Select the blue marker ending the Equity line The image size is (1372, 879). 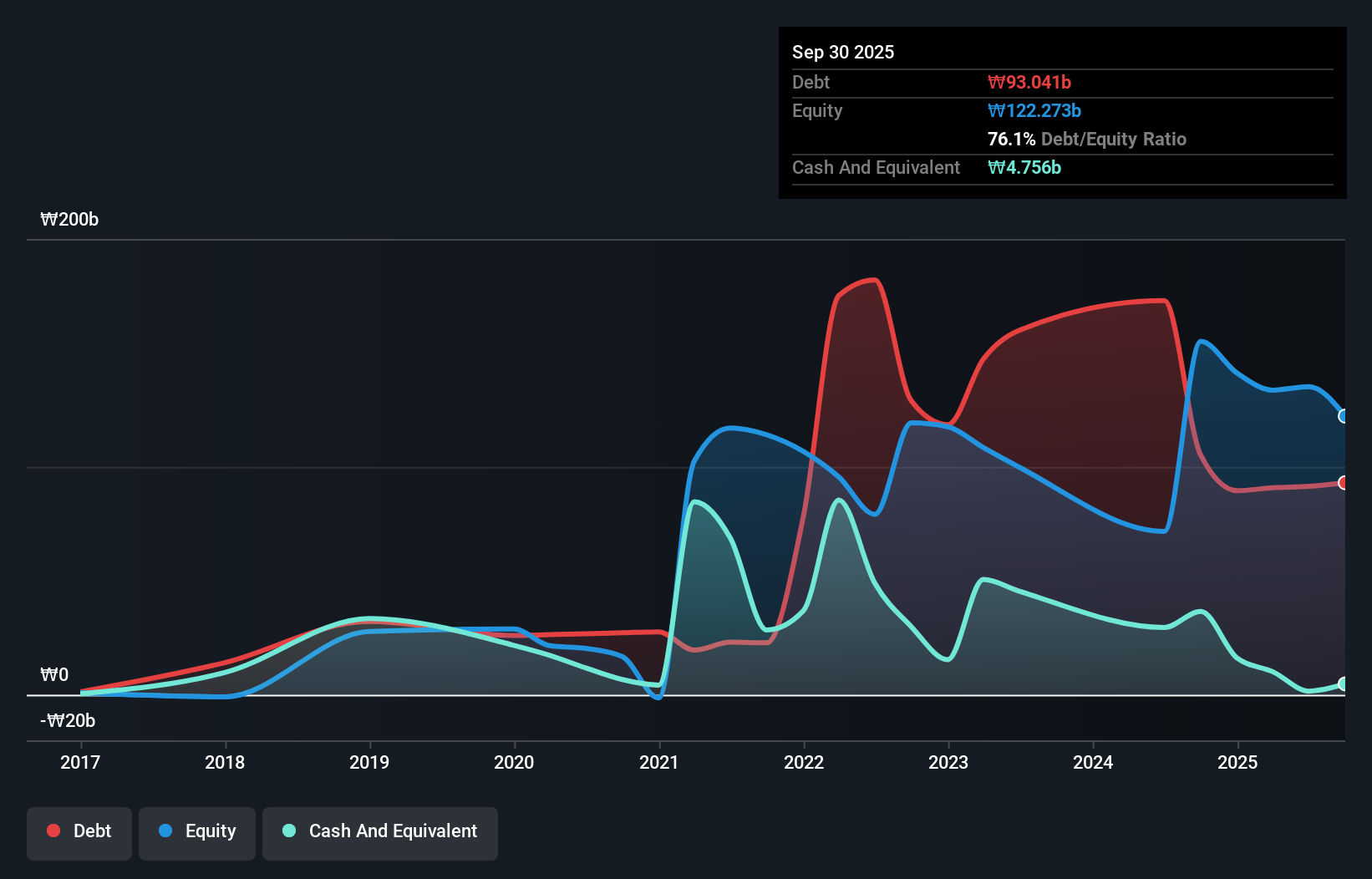(x=1344, y=414)
